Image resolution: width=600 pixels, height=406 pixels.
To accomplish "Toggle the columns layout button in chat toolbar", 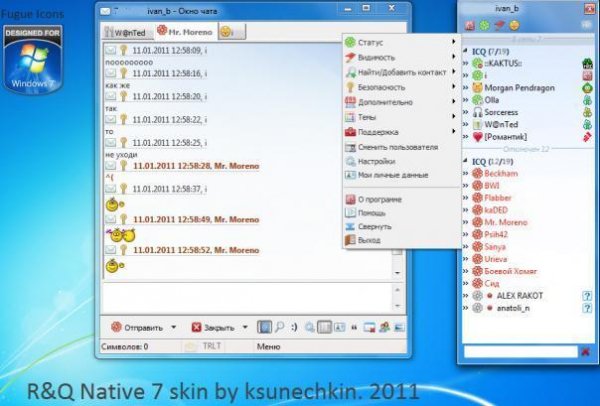I will click(324, 327).
